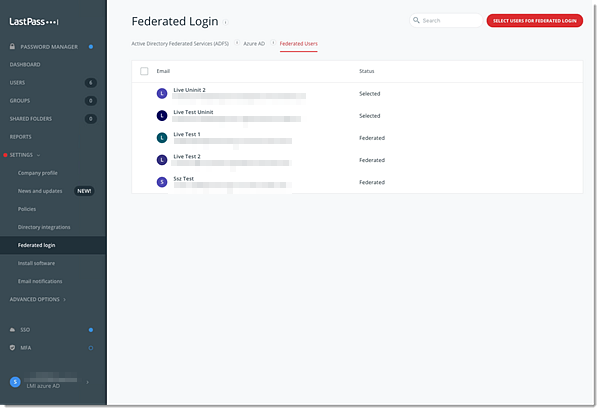Click the MFA shield icon

12,347
